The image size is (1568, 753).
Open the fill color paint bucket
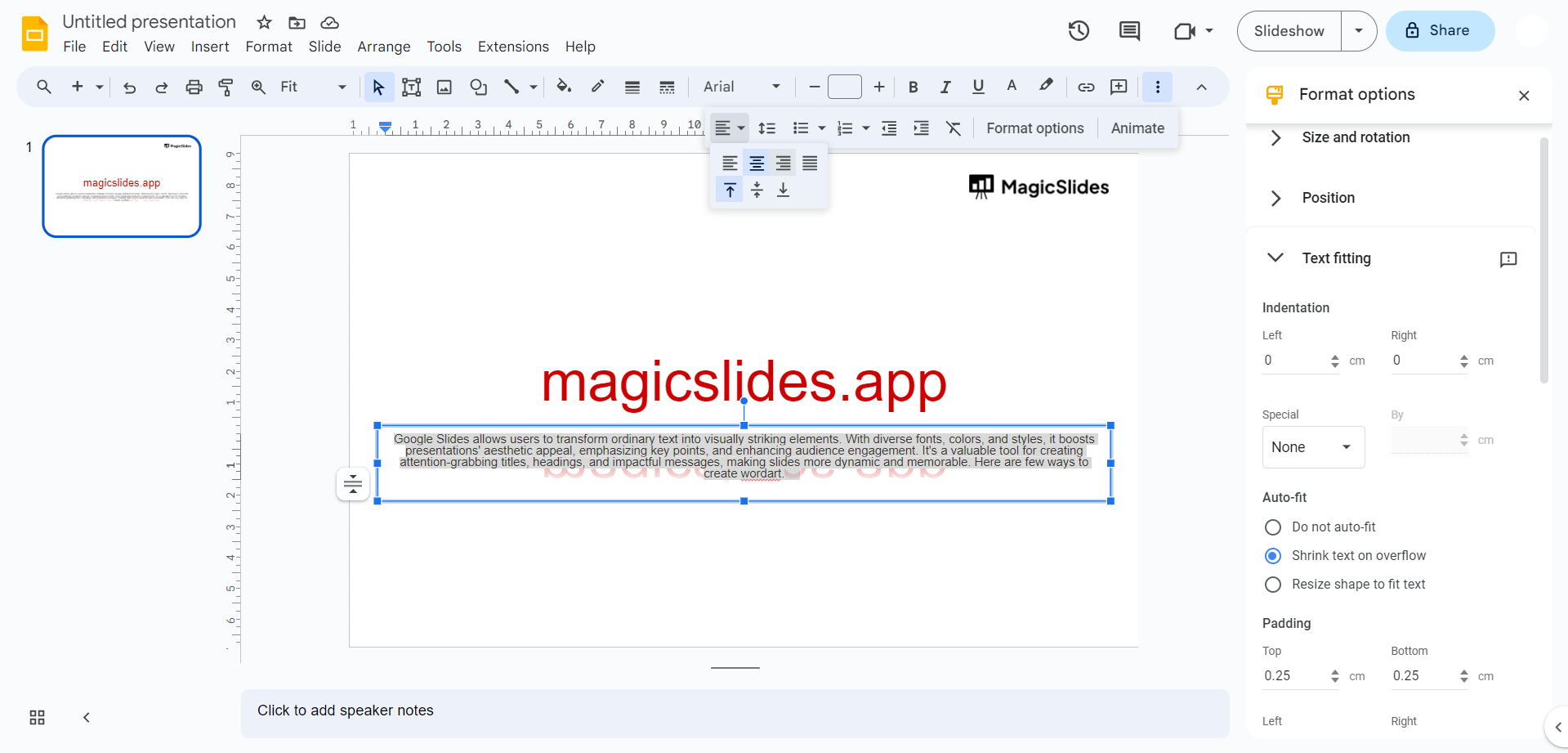click(x=564, y=87)
